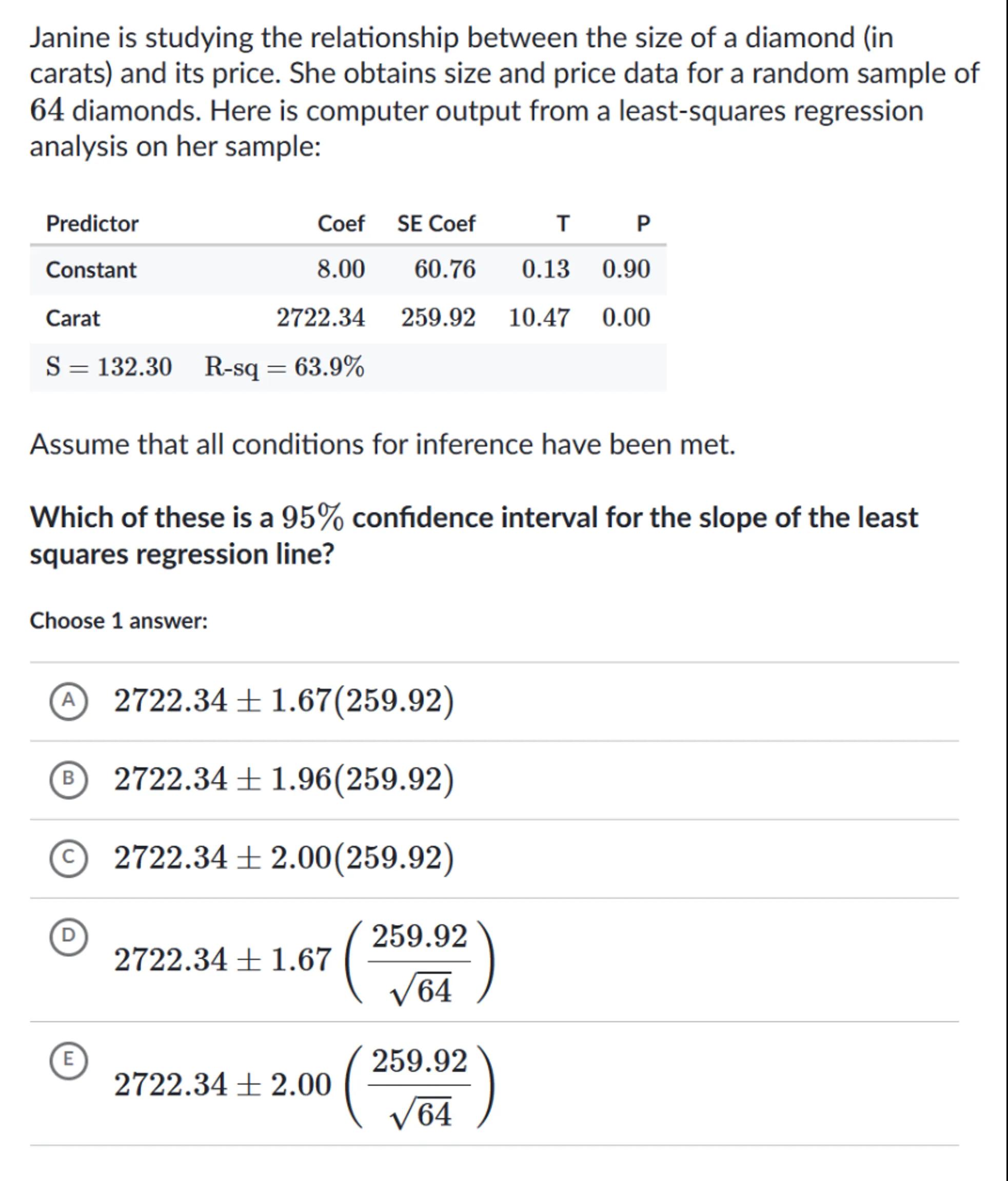
Task: Click the "Carat" row label
Action: click(73, 318)
